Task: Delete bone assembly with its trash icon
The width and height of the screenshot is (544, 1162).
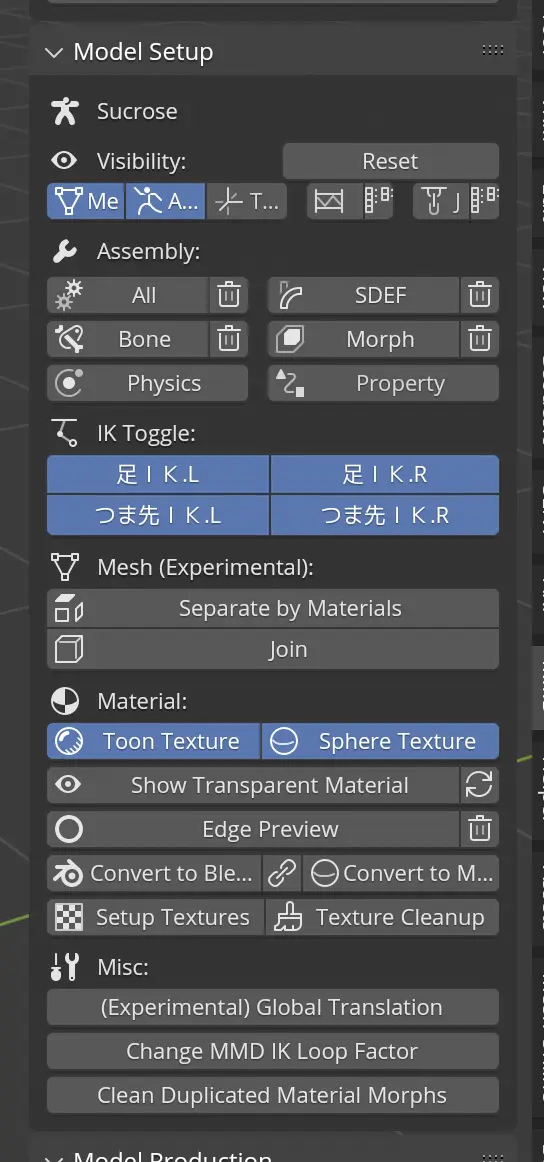Action: pos(228,339)
